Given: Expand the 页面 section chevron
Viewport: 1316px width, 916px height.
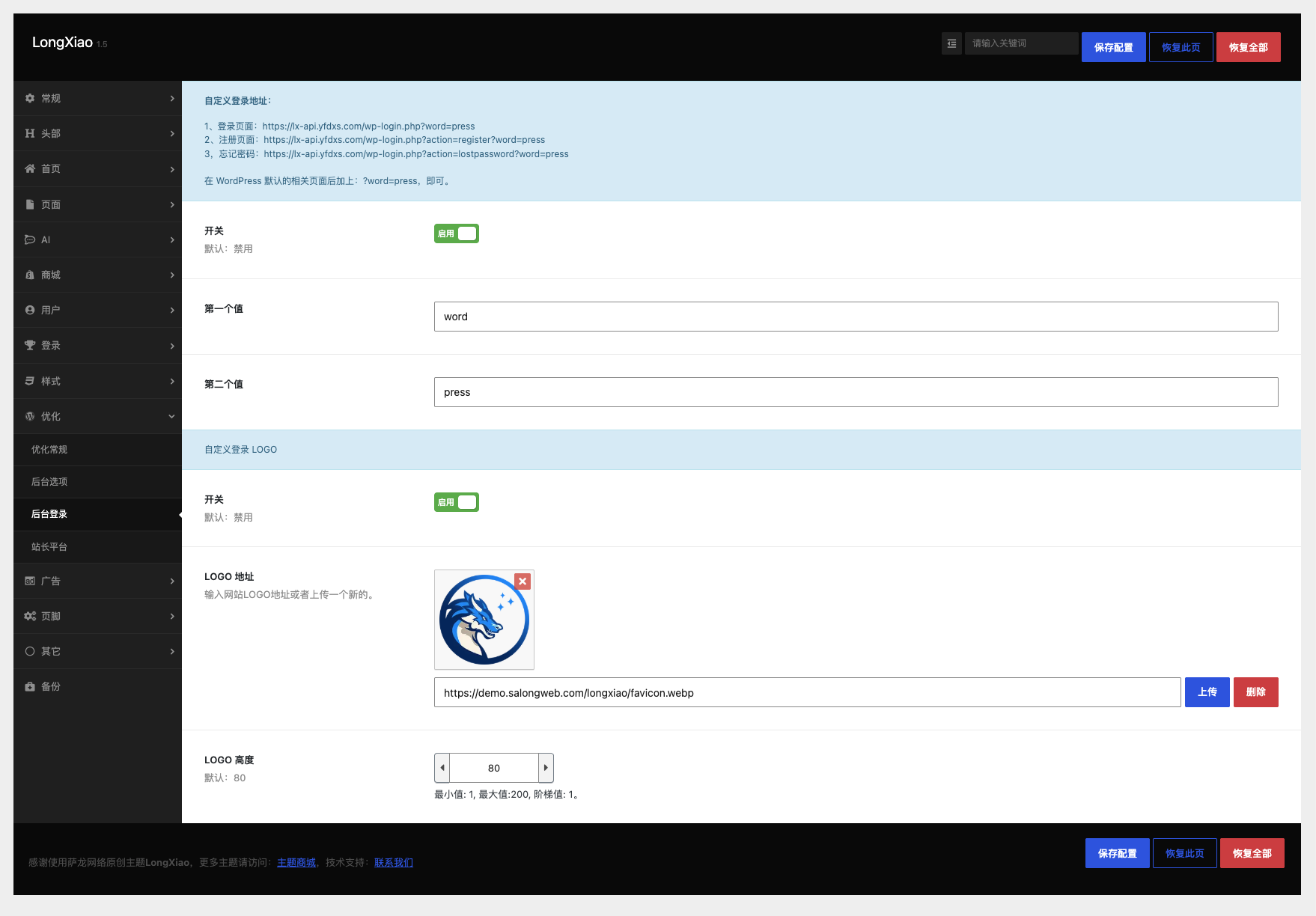Looking at the screenshot, I should [x=172, y=204].
